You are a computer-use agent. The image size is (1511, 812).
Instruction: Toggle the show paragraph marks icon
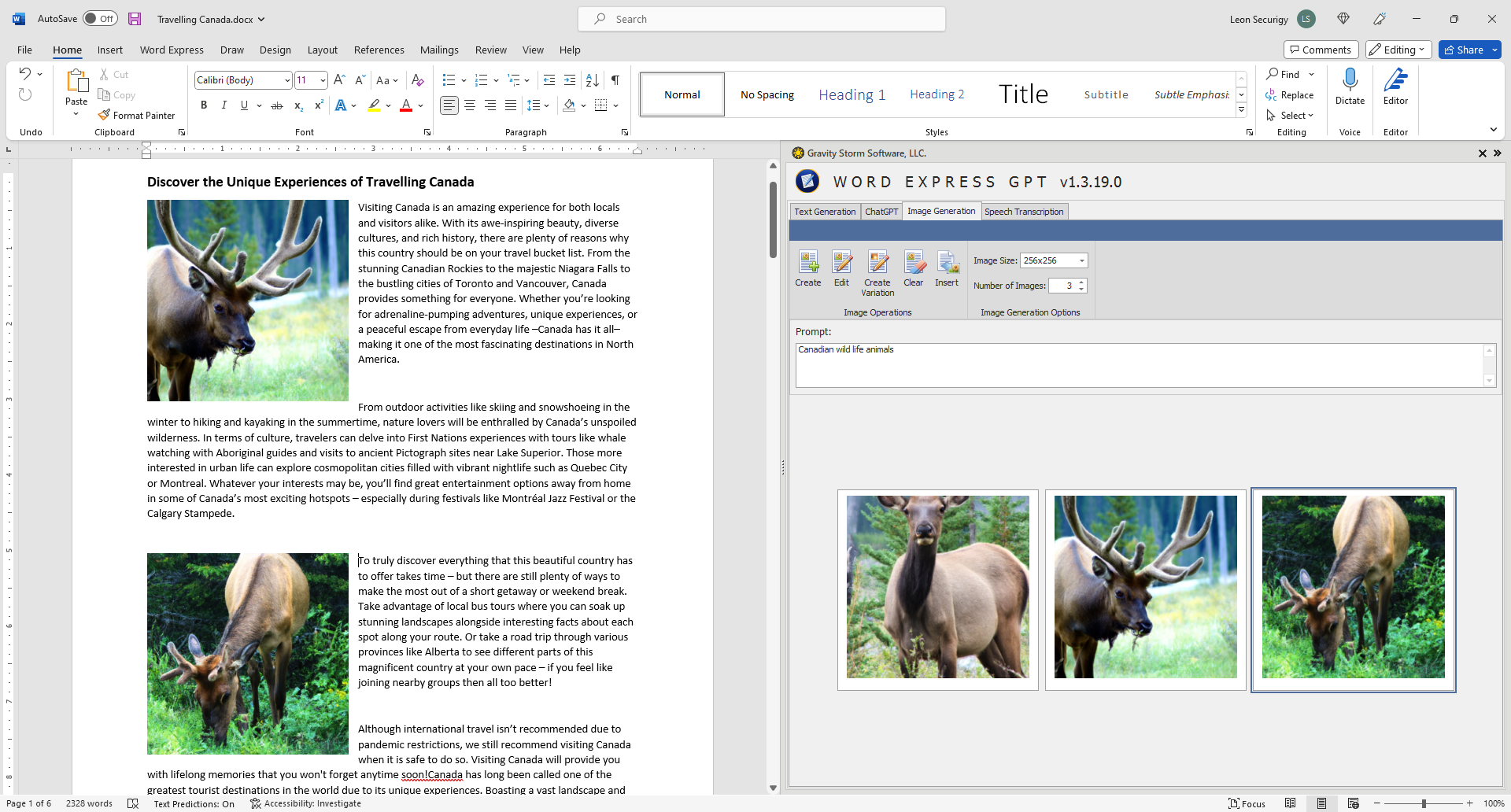click(x=615, y=80)
